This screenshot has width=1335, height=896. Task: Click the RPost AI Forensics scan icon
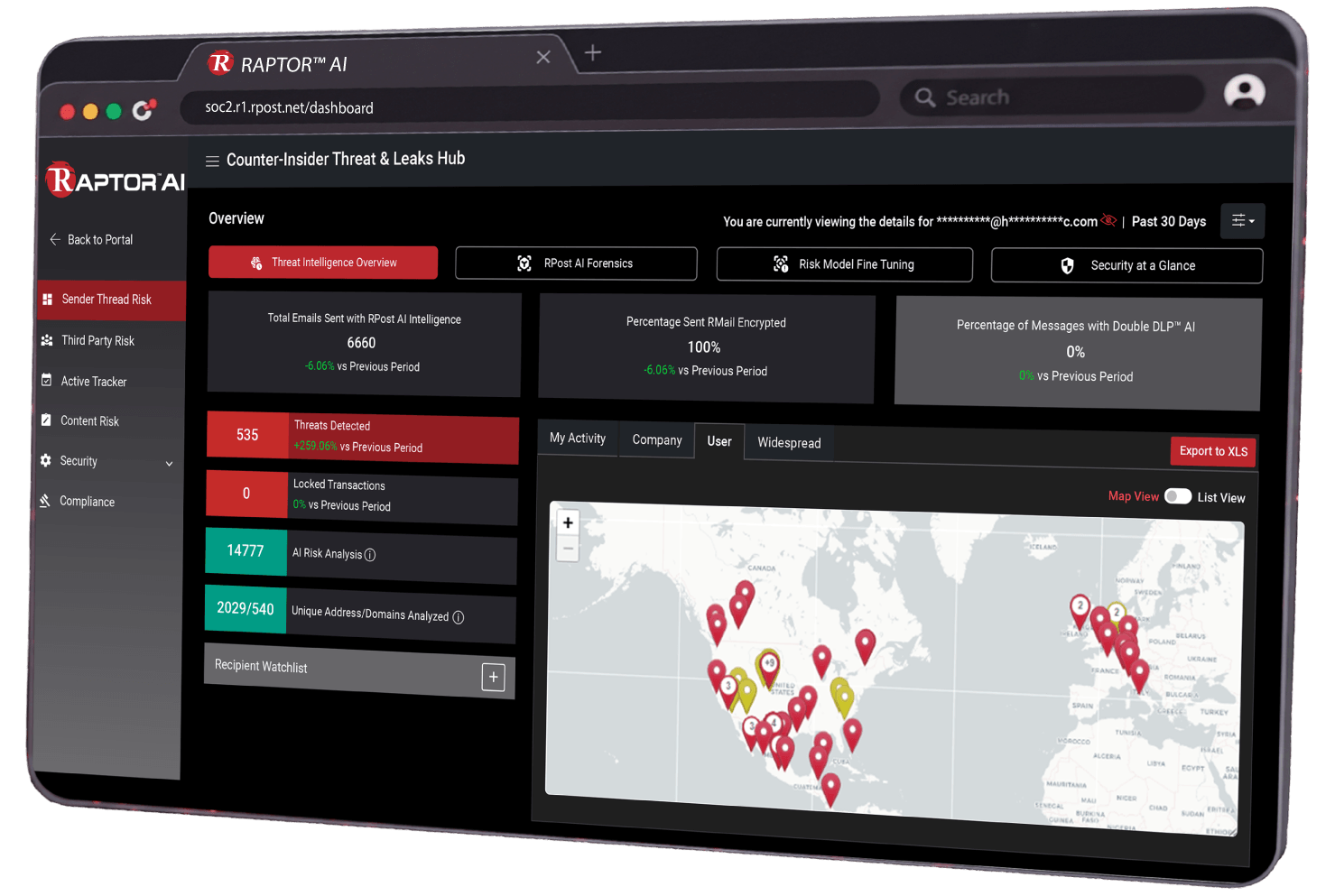click(524, 263)
